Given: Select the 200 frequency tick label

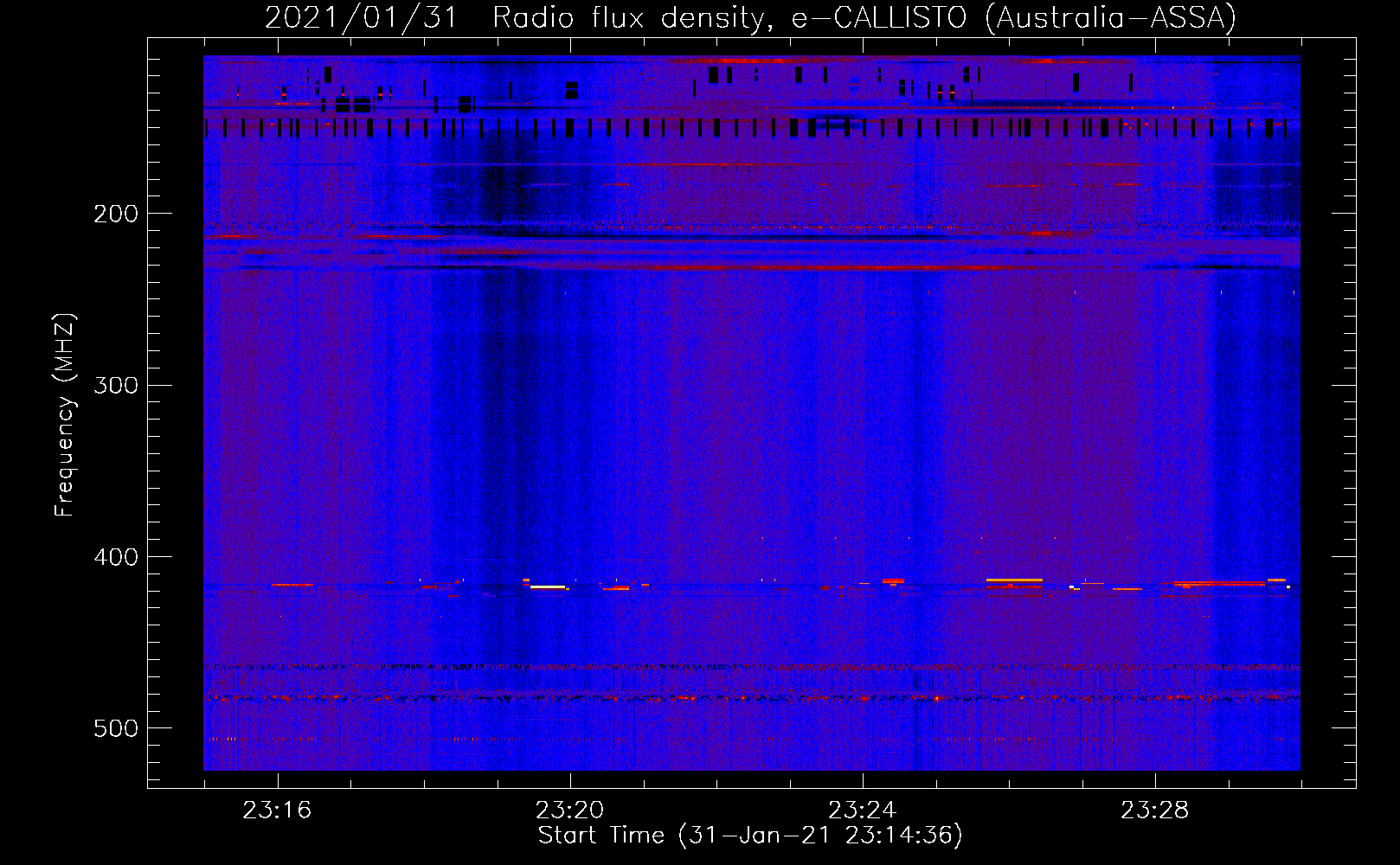Looking at the screenshot, I should pos(115,214).
